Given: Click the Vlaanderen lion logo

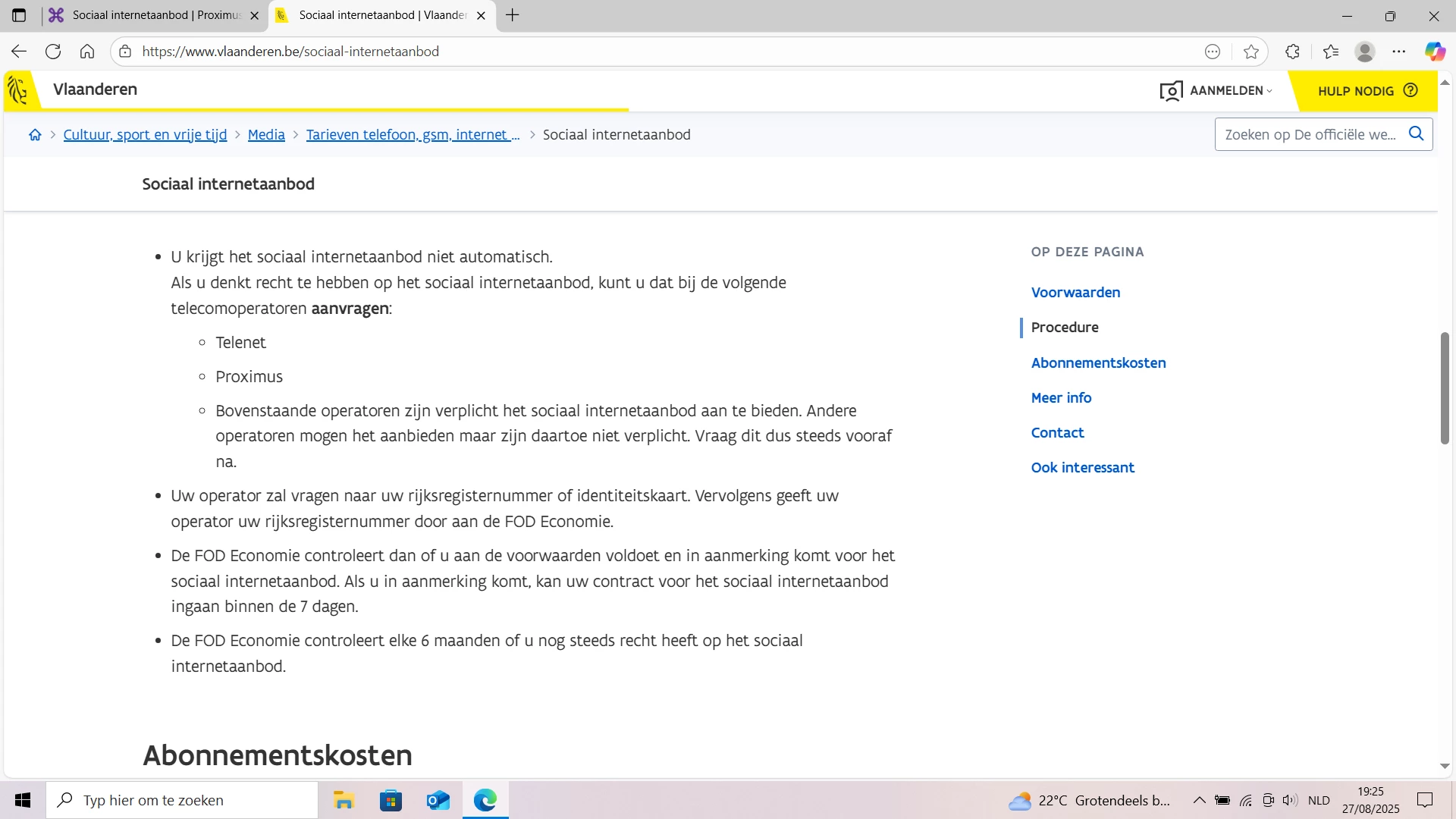Looking at the screenshot, I should [x=18, y=90].
